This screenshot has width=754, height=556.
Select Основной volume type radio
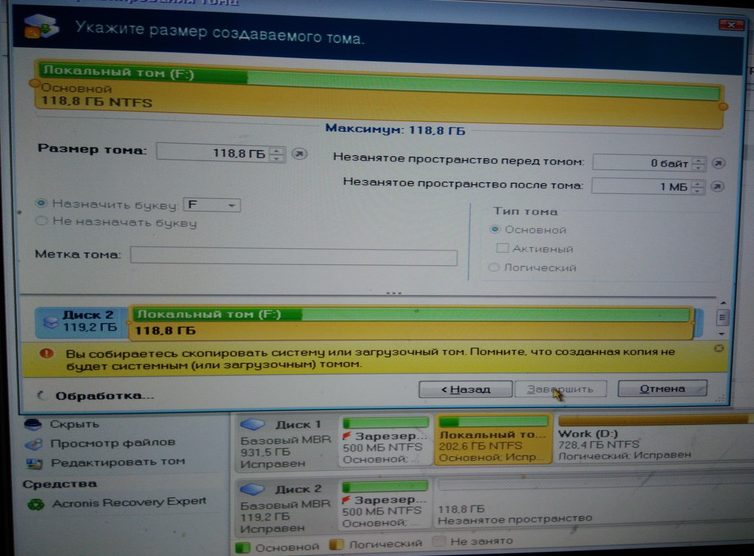[x=494, y=229]
